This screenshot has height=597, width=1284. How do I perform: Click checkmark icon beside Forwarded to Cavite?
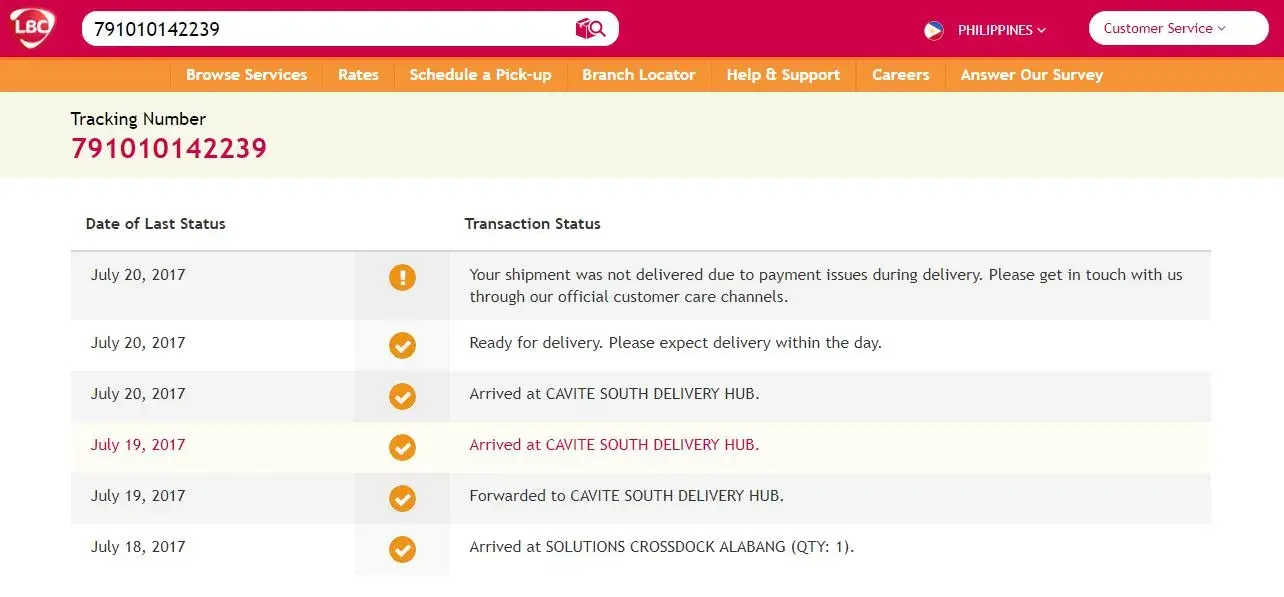402,498
